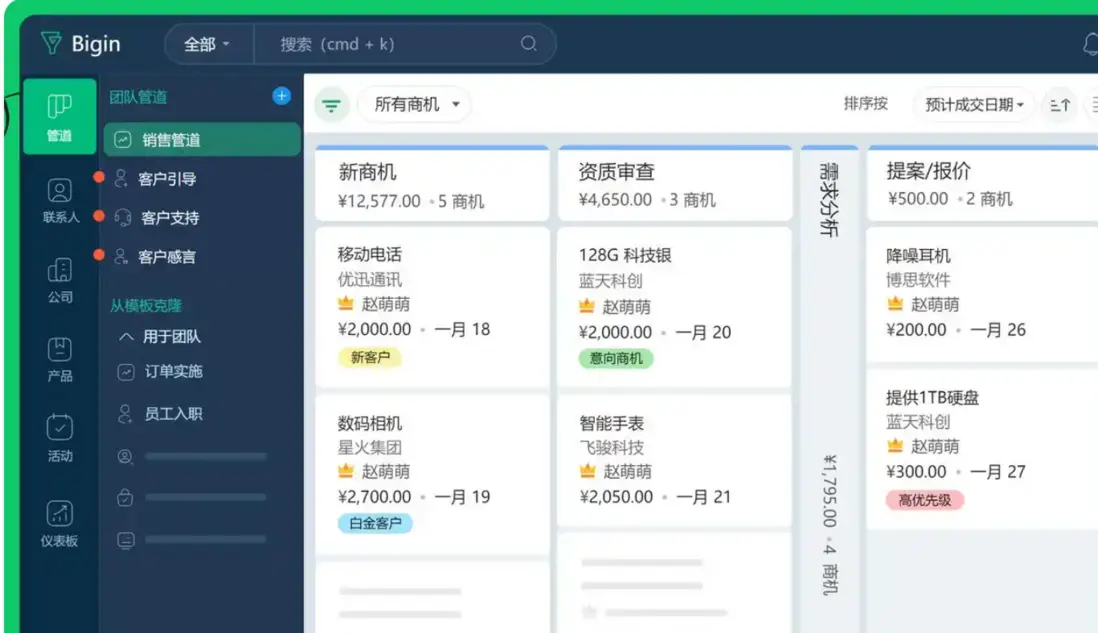This screenshot has width=1098, height=633.
Task: Select the 管道 pipelines sidebar tab
Action: pos(60,116)
